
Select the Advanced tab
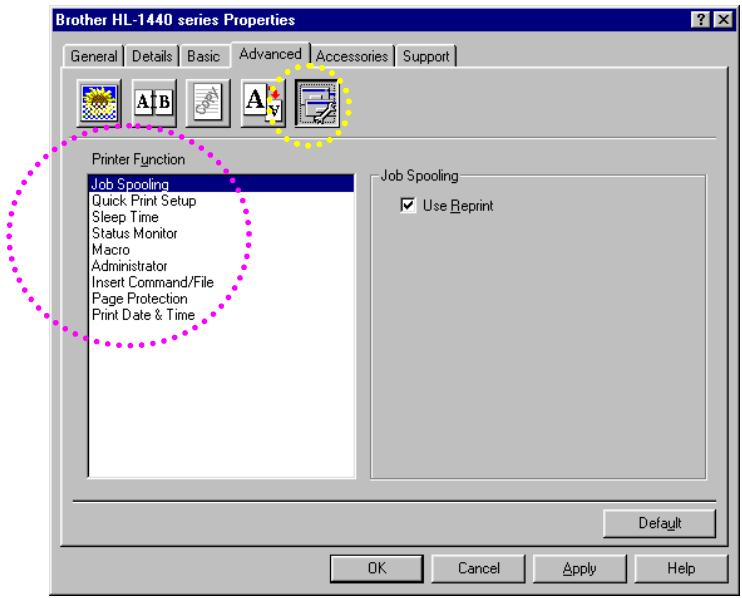[270, 54]
